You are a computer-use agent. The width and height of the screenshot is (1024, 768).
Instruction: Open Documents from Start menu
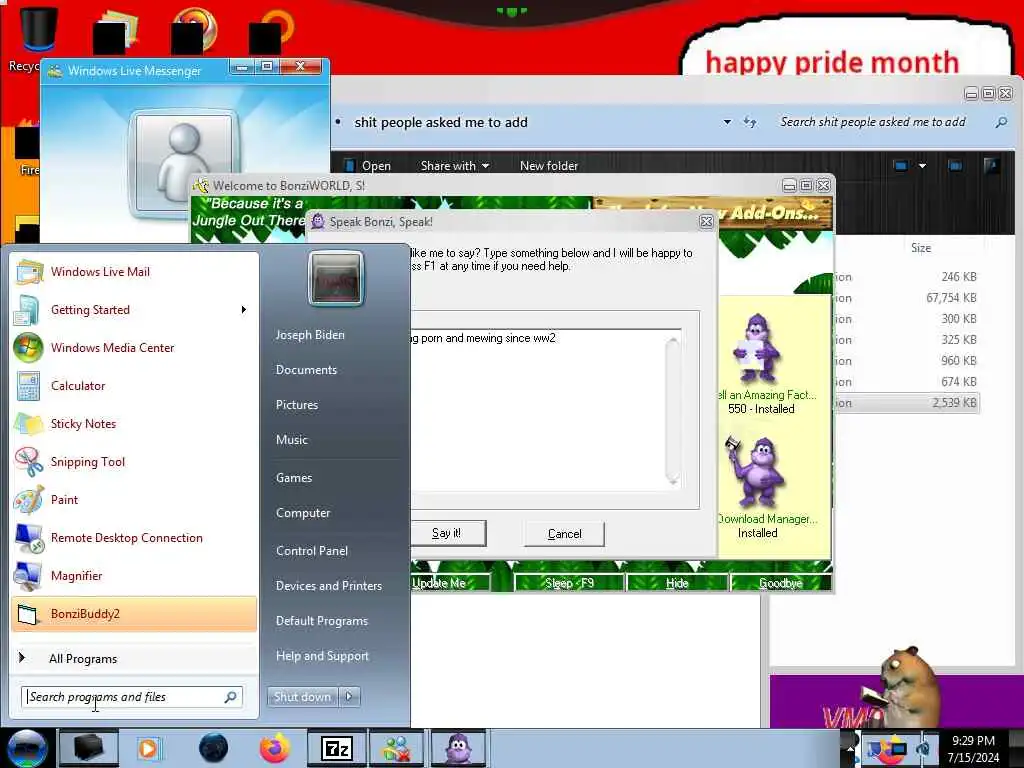[x=306, y=370]
